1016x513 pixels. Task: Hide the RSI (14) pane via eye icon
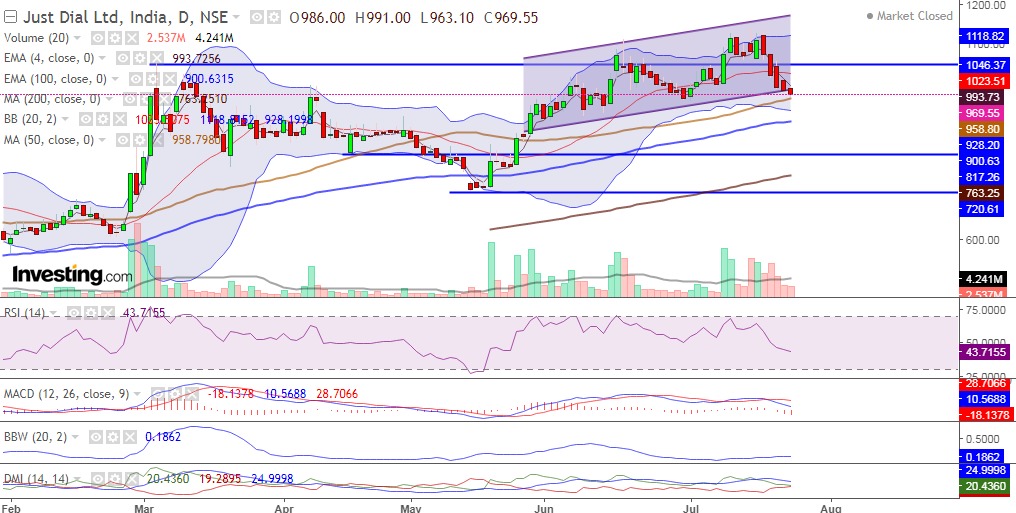(x=74, y=313)
